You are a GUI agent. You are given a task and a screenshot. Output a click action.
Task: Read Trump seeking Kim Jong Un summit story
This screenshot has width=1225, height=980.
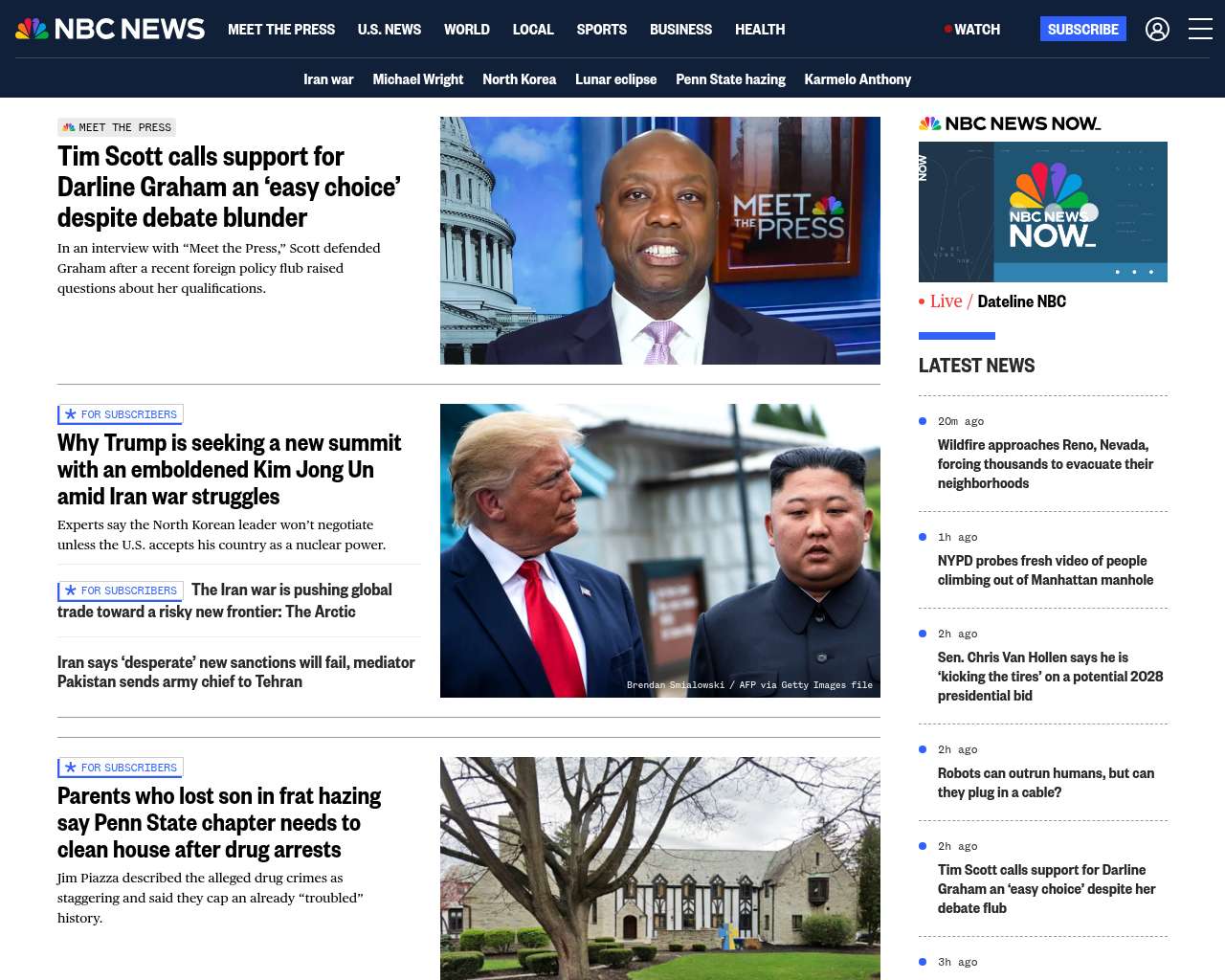(230, 470)
